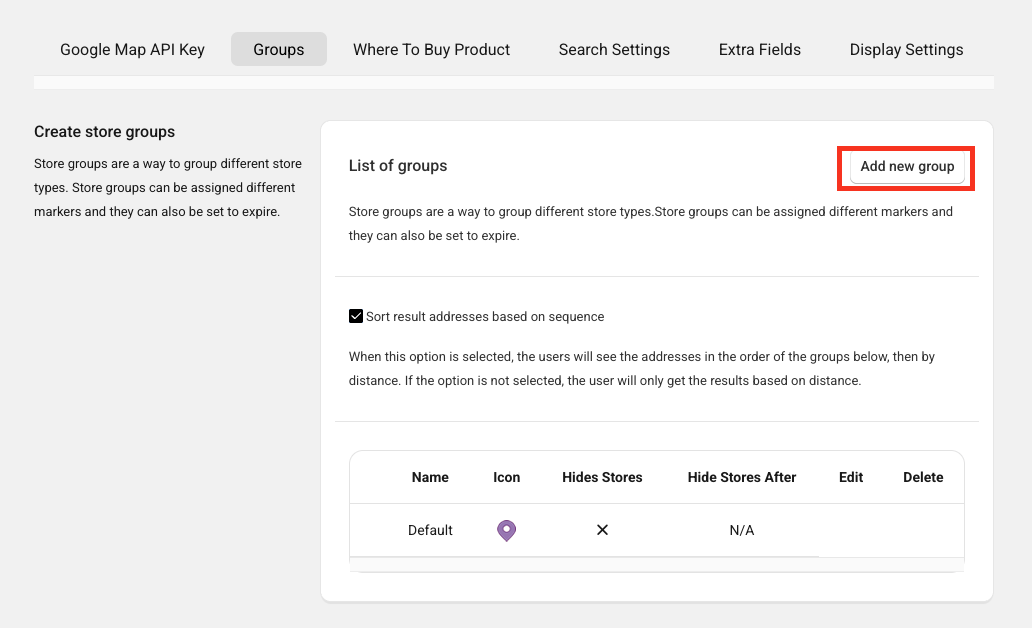Switch to the Display Settings tab
Screen dimensions: 1032x628
(906, 49)
